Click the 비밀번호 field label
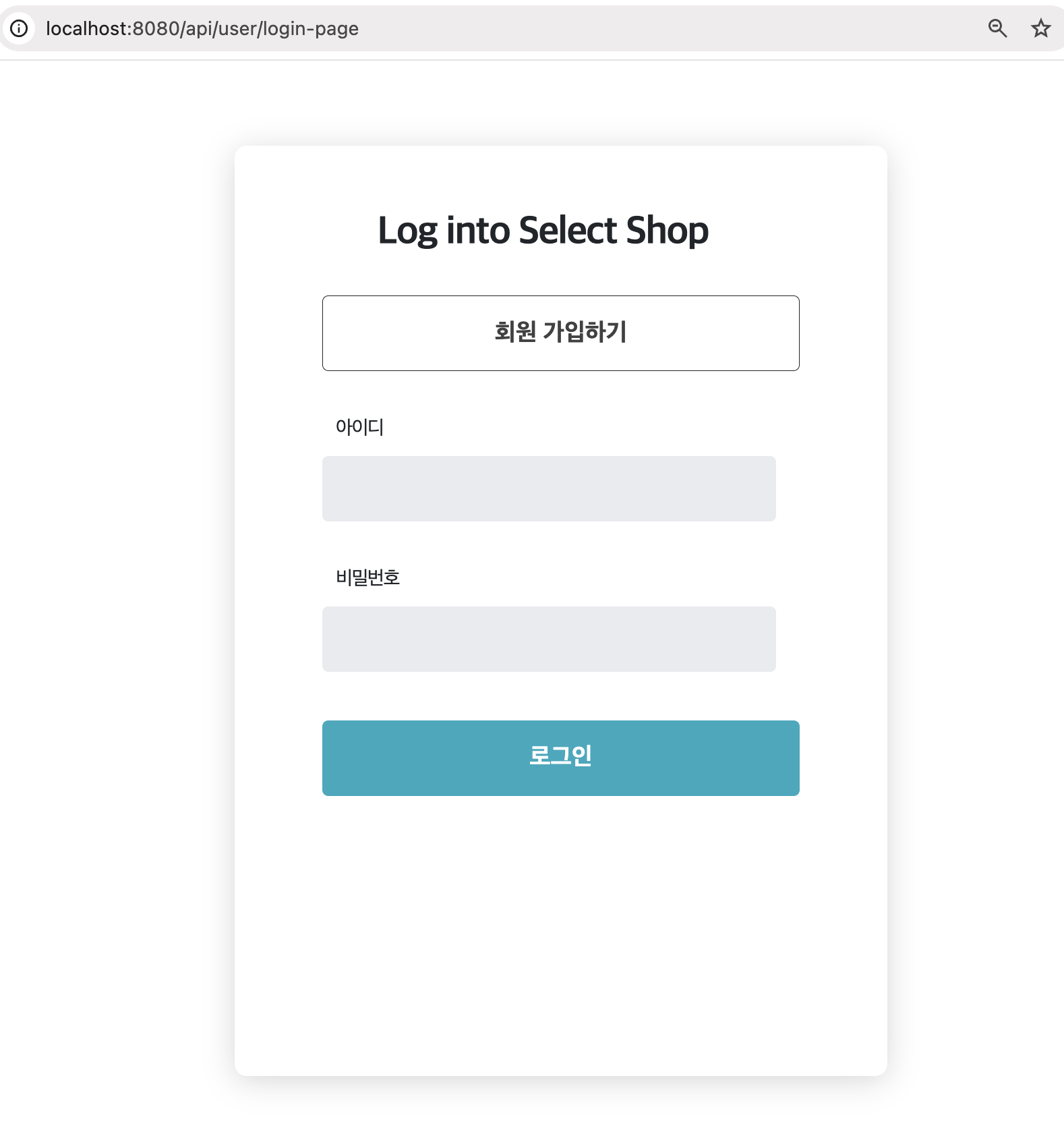Image resolution: width=1064 pixels, height=1136 pixels. click(x=368, y=577)
